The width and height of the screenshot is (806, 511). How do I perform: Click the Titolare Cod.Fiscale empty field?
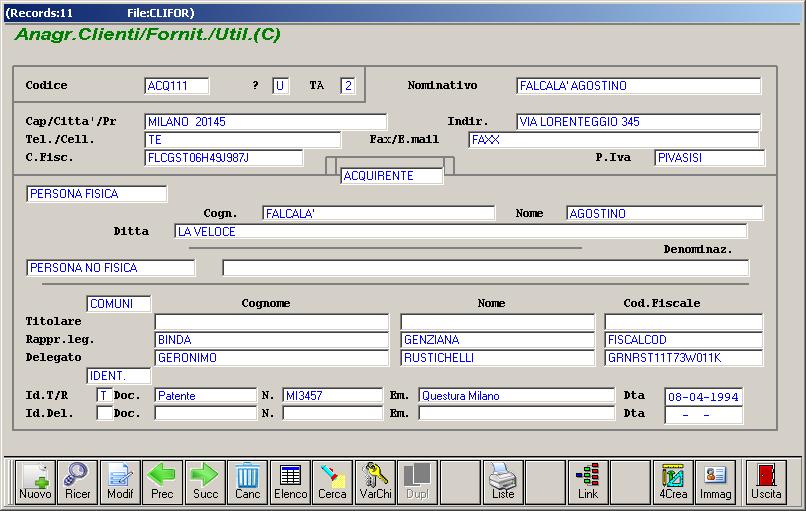click(684, 322)
